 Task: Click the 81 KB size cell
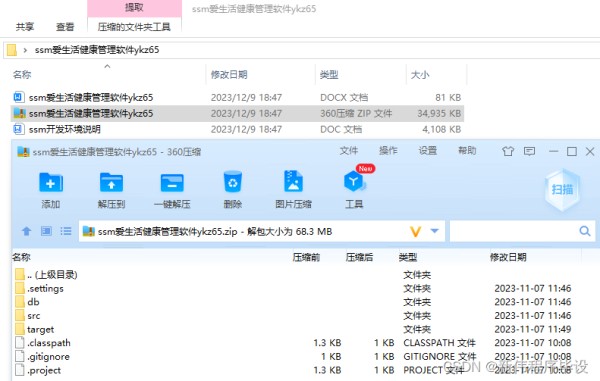[x=448, y=97]
